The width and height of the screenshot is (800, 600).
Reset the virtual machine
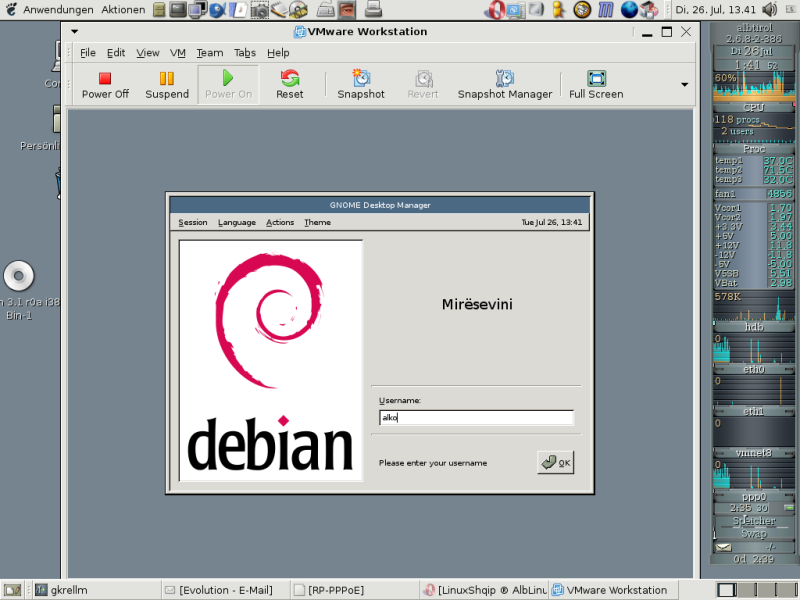point(289,85)
